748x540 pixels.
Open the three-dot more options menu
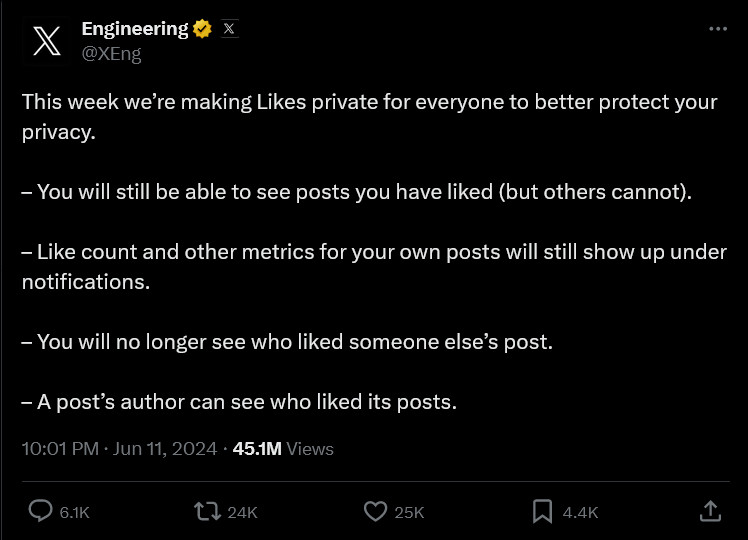[x=718, y=29]
